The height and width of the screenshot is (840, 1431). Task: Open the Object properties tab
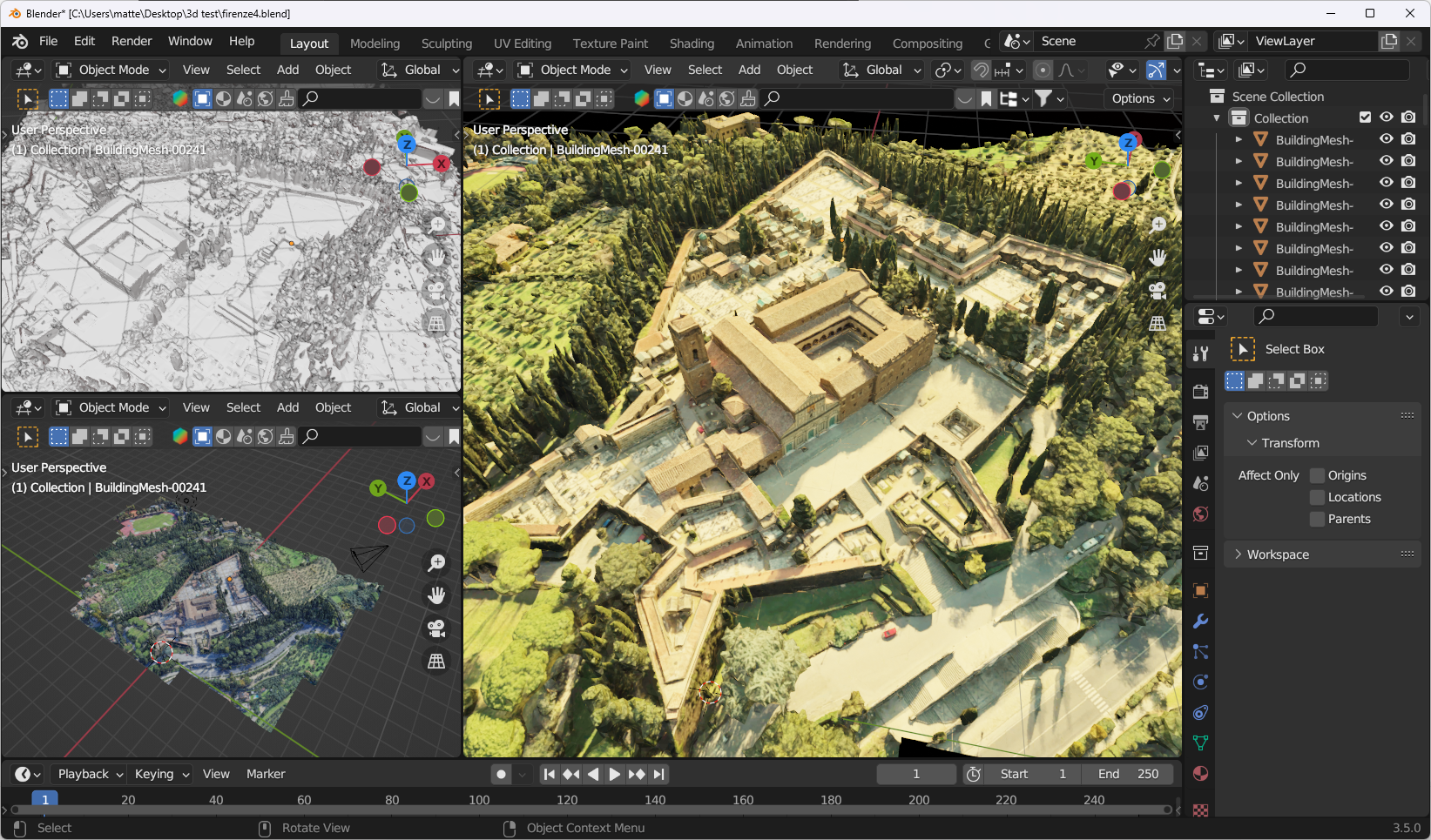coord(1200,591)
